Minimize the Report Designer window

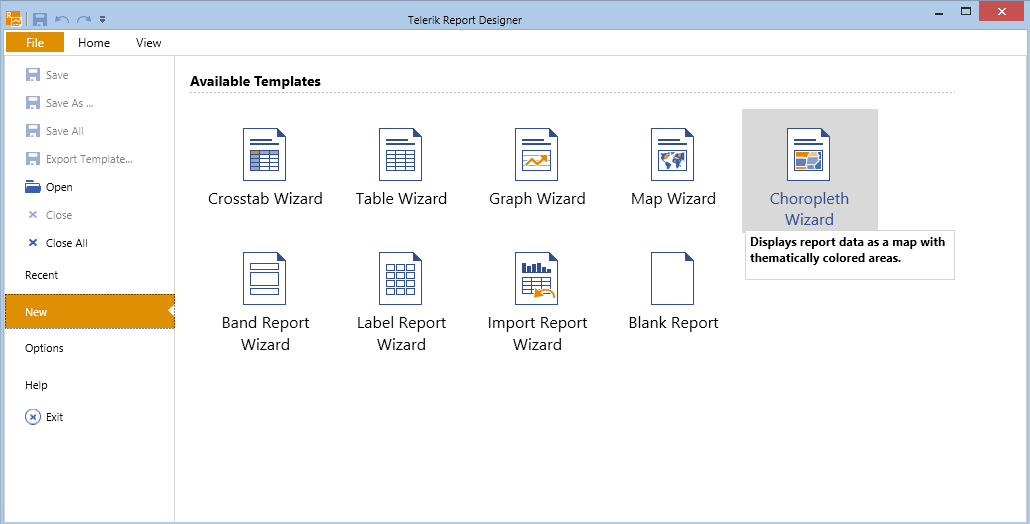(x=940, y=11)
